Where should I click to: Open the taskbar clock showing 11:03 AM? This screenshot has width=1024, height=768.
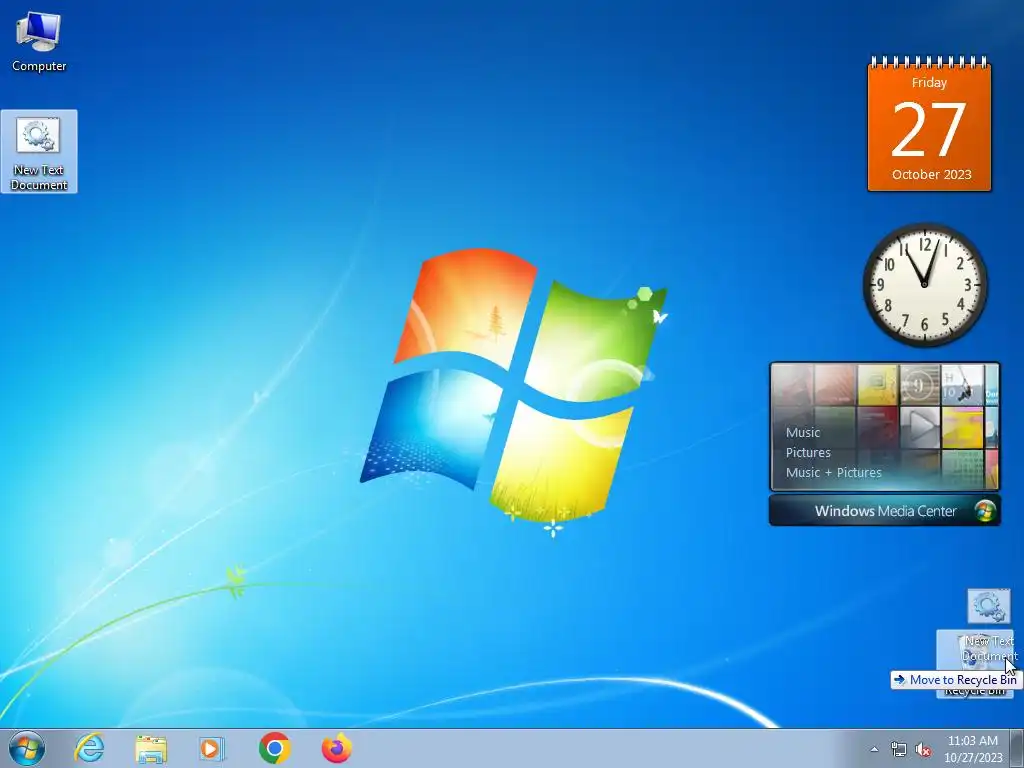tap(973, 749)
